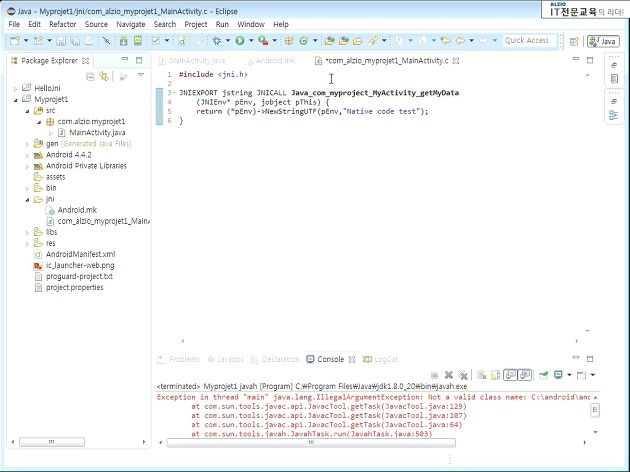The width and height of the screenshot is (630, 472).
Task: Click the '#include <jni.h>' code line
Action: tap(213, 74)
